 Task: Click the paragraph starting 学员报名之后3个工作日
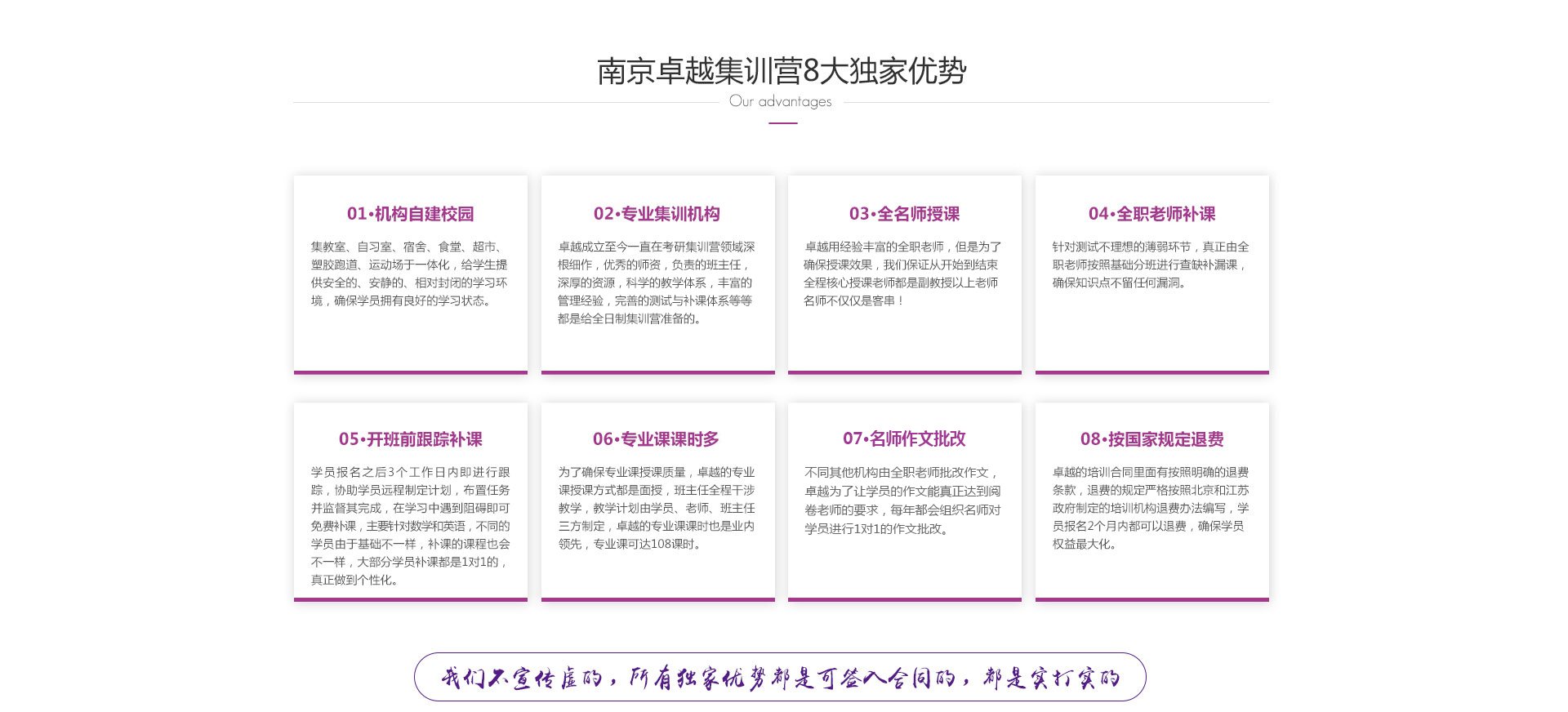pyautogui.click(x=410, y=526)
